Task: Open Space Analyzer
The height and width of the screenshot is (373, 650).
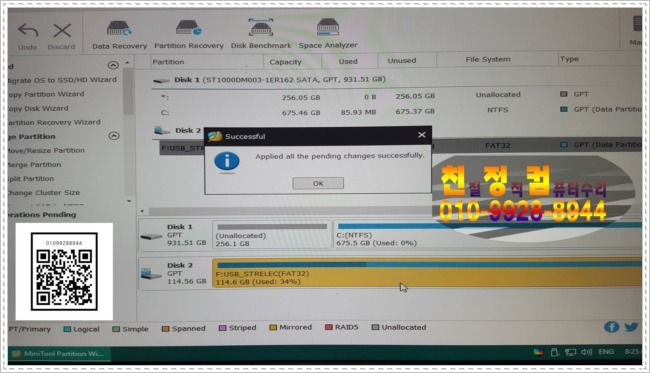Action: pos(327,34)
